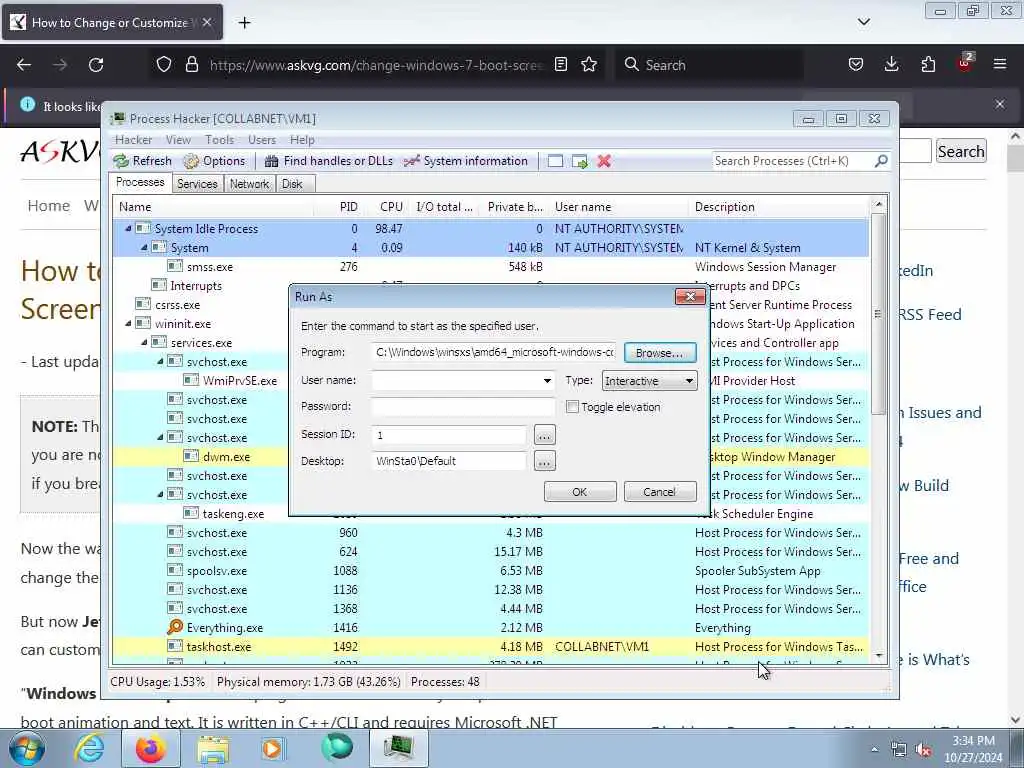1024x768 pixels.
Task: Open Windows Media Player taskbar icon
Action: pyautogui.click(x=272, y=748)
